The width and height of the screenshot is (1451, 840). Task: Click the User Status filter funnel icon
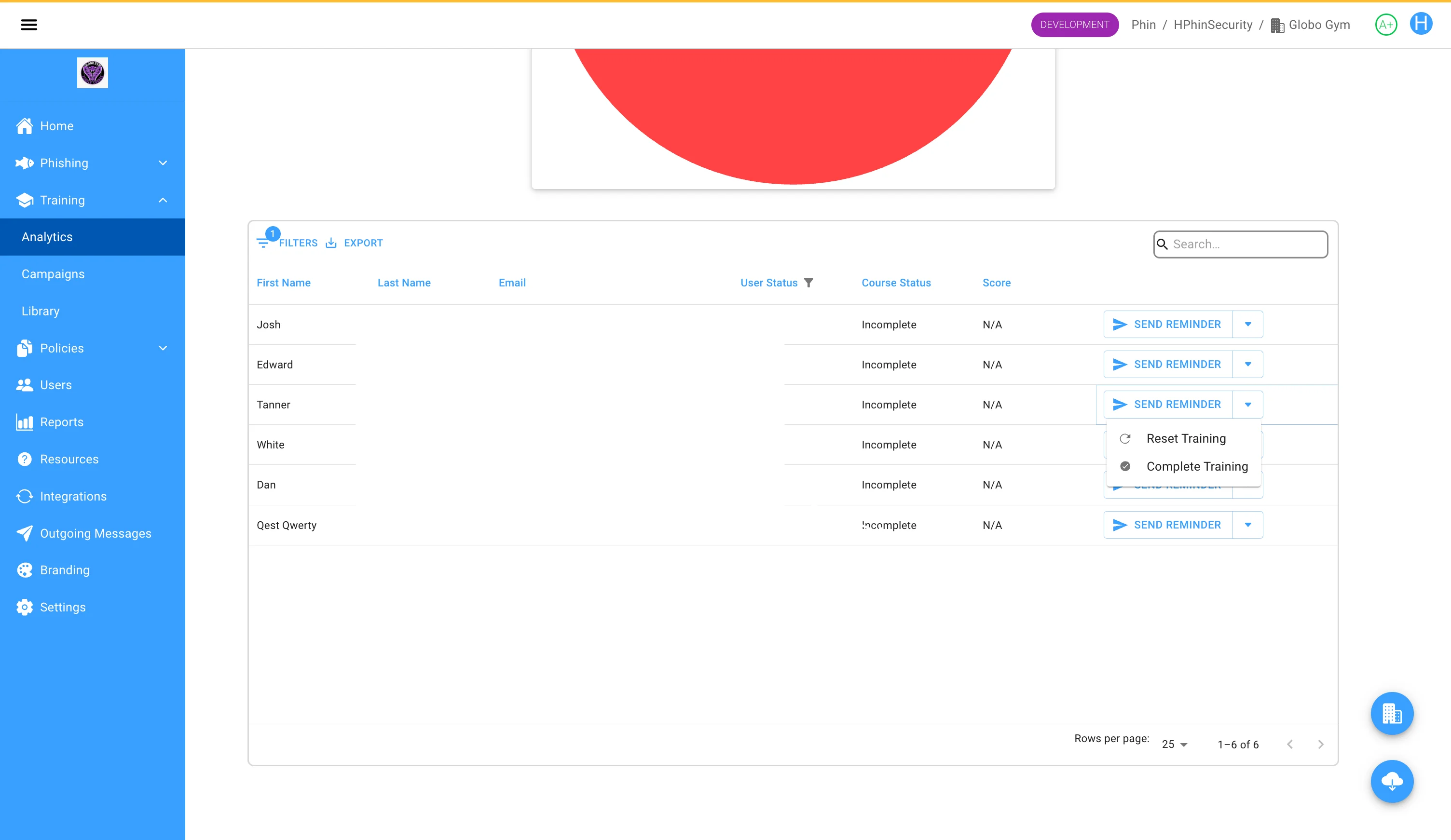(808, 283)
